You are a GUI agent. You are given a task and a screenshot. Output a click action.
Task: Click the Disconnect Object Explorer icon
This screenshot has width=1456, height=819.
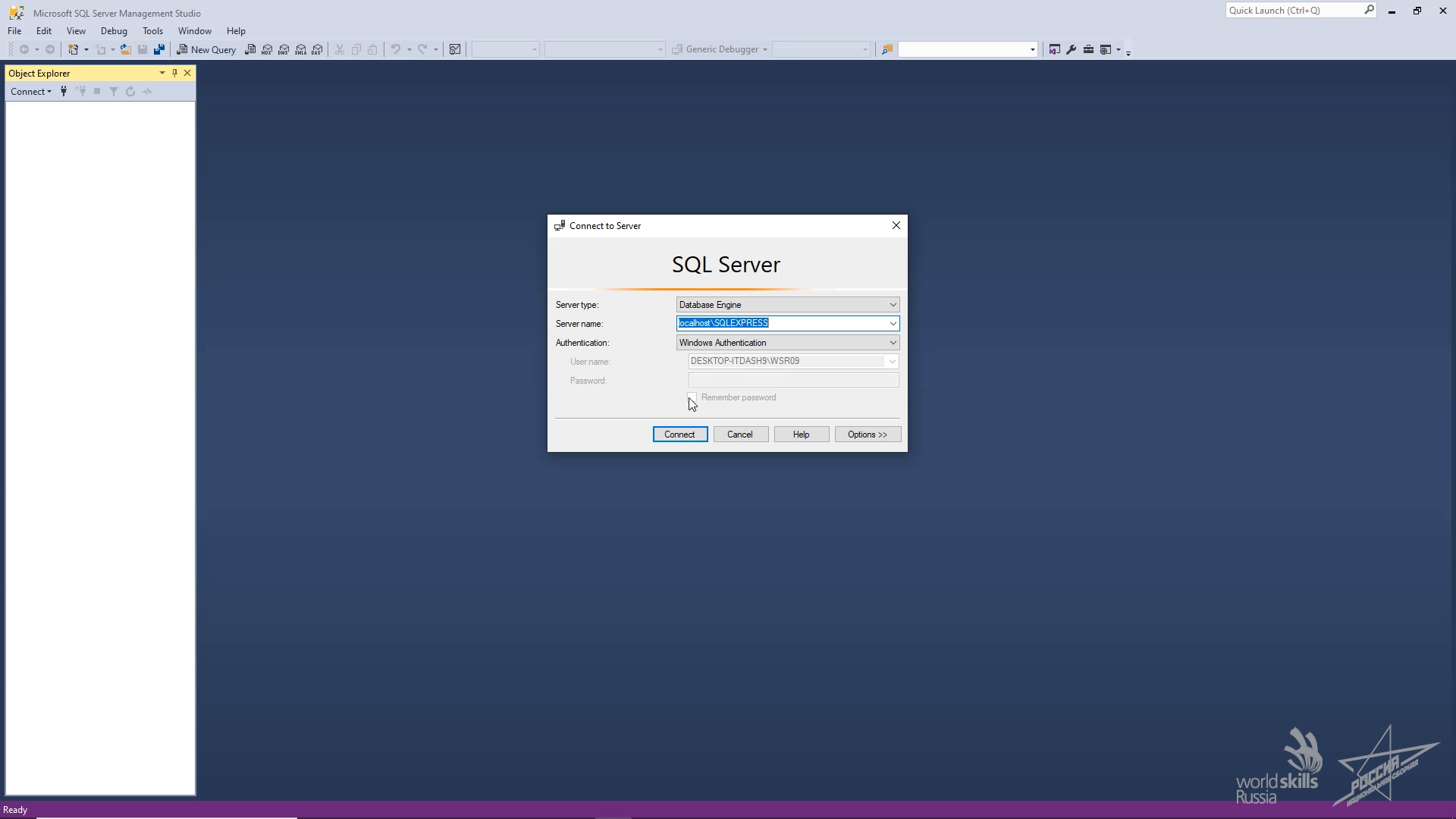80,91
